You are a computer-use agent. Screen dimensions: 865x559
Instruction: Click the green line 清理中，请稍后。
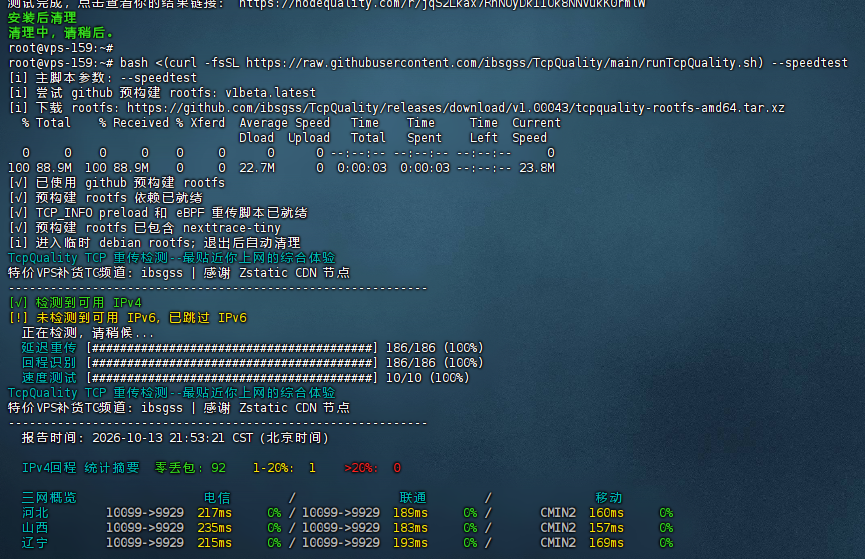(61, 33)
